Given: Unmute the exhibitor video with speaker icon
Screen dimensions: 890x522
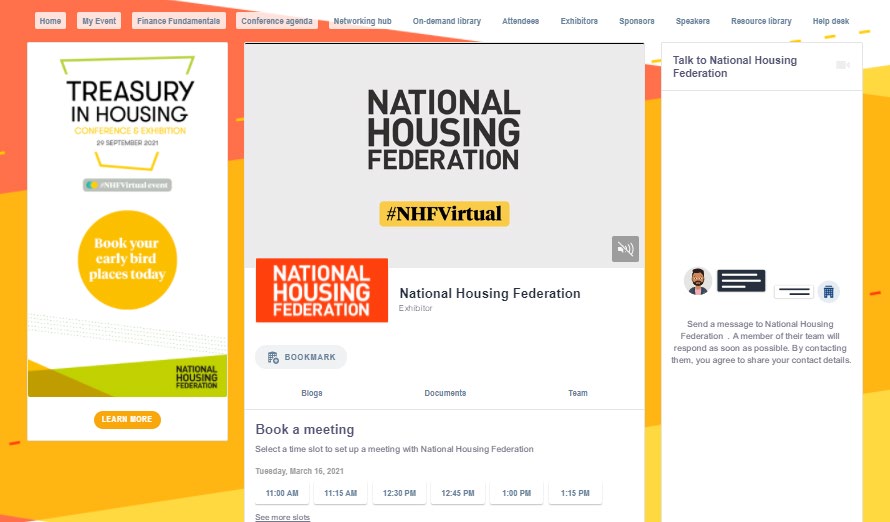Looking at the screenshot, I should pos(625,249).
